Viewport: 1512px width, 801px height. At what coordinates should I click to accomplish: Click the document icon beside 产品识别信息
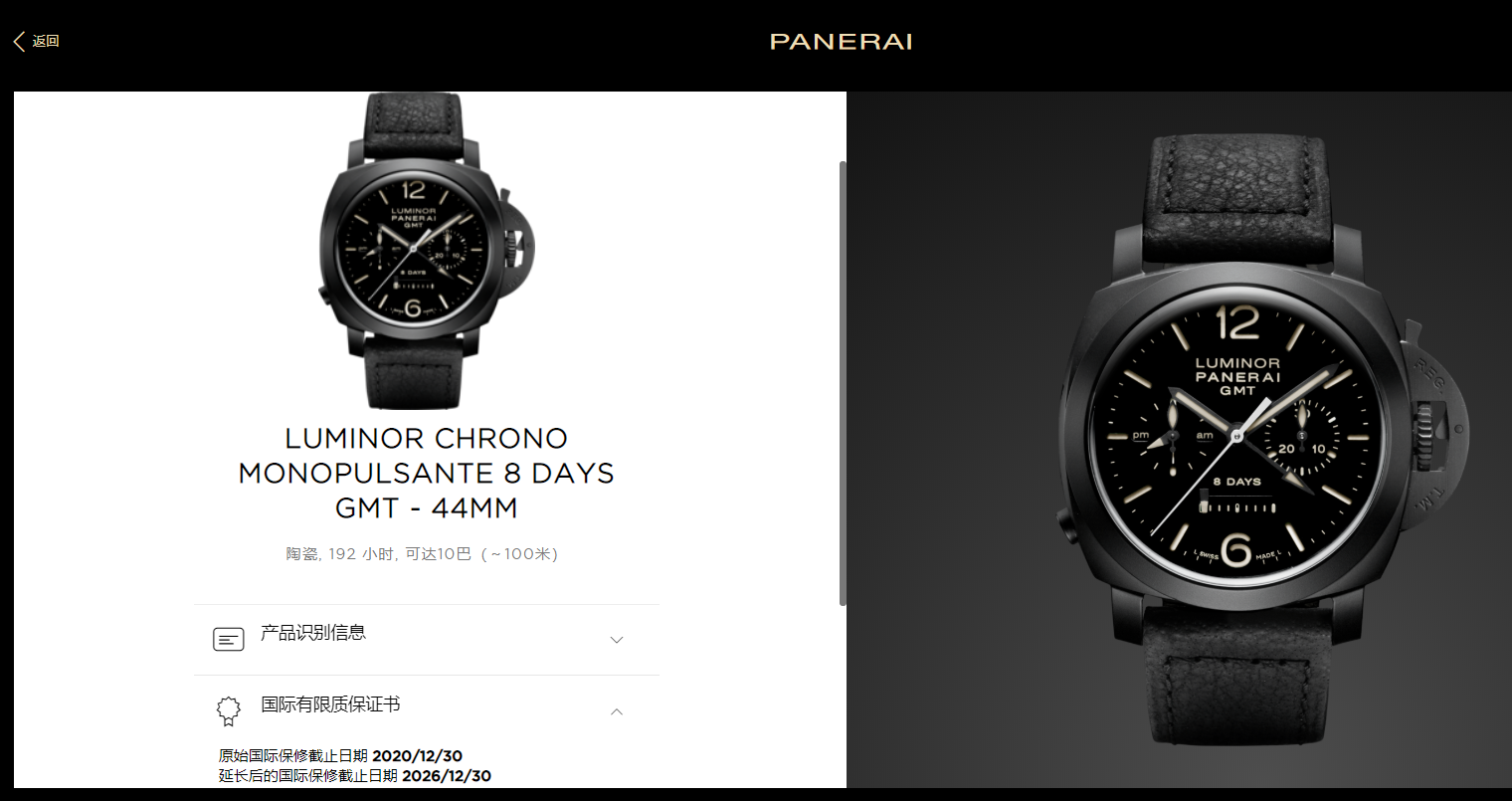click(x=229, y=639)
